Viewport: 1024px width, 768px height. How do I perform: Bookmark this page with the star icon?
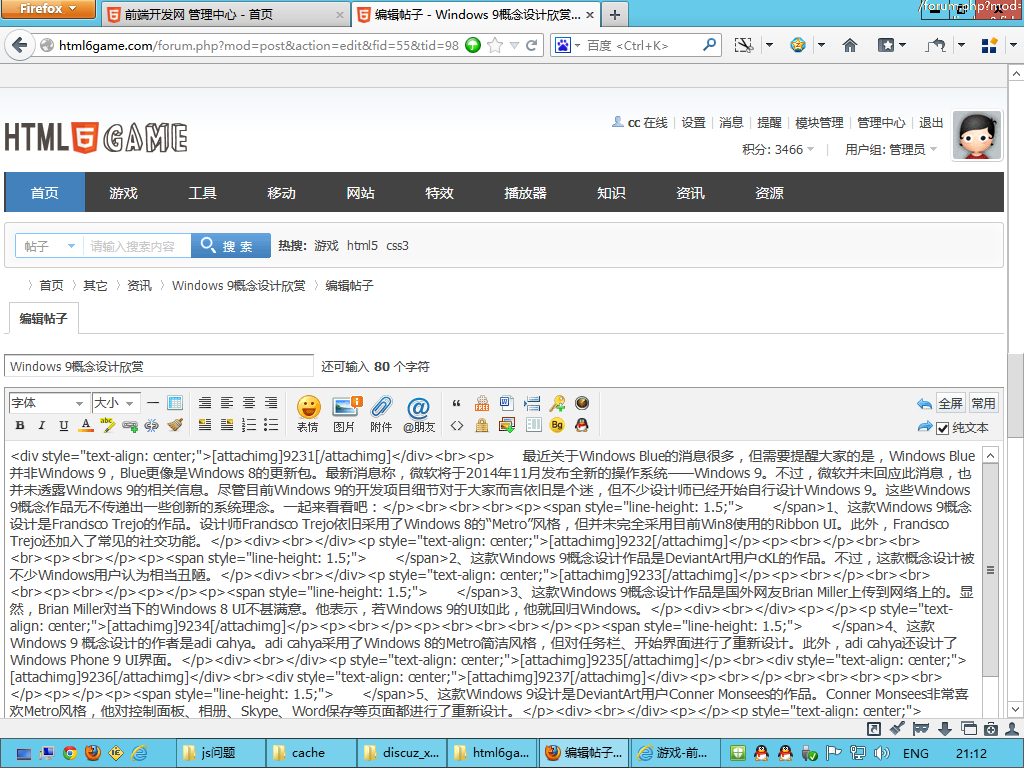[x=495, y=45]
